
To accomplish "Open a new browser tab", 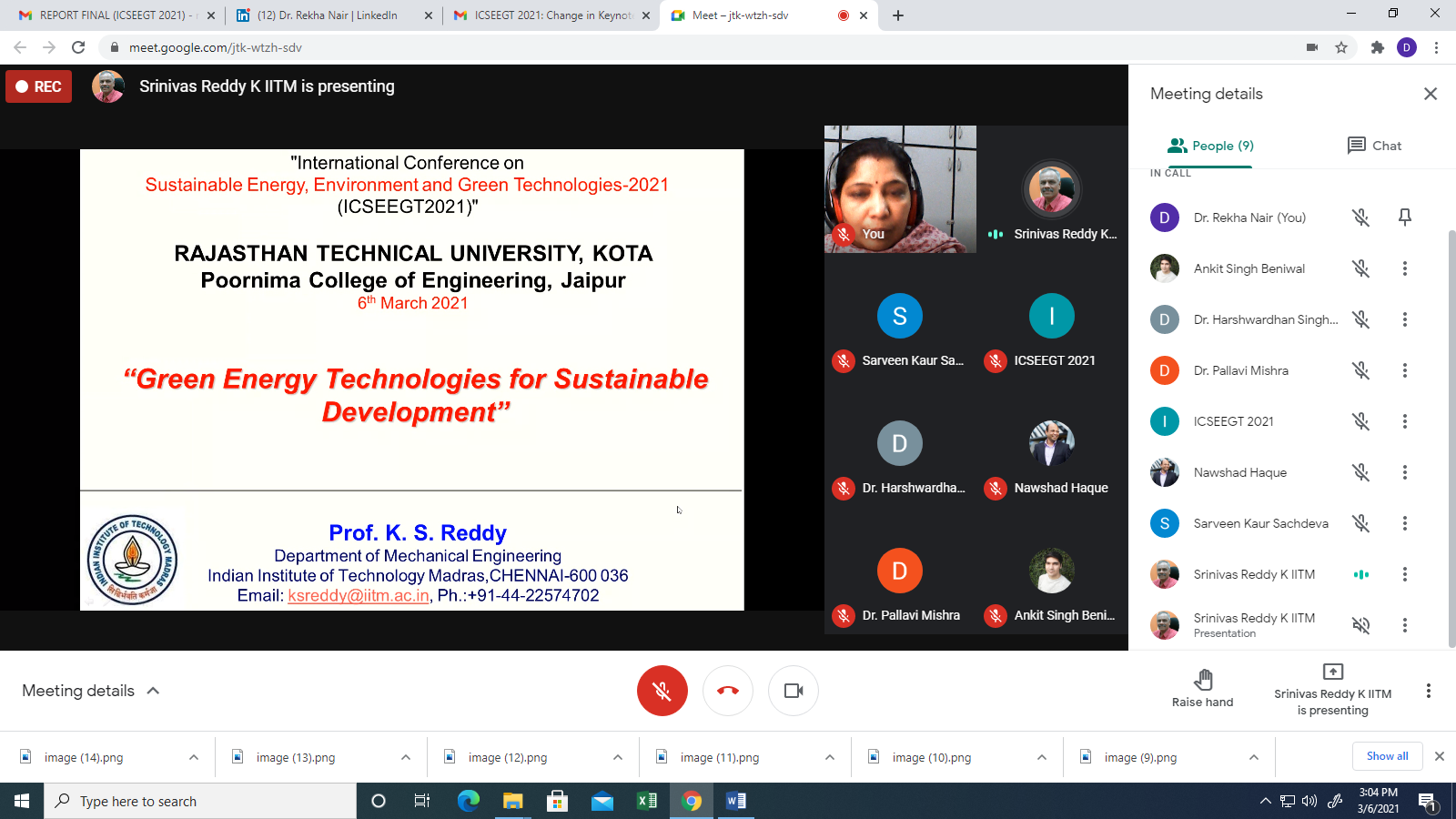I will click(x=897, y=15).
